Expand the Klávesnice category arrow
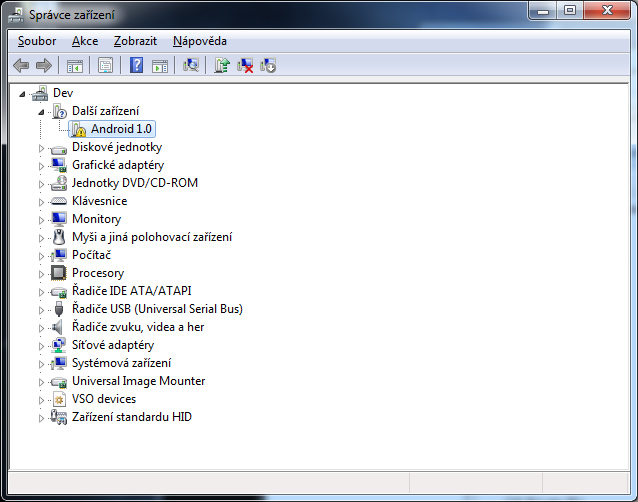Image resolution: width=638 pixels, height=502 pixels. [41, 202]
